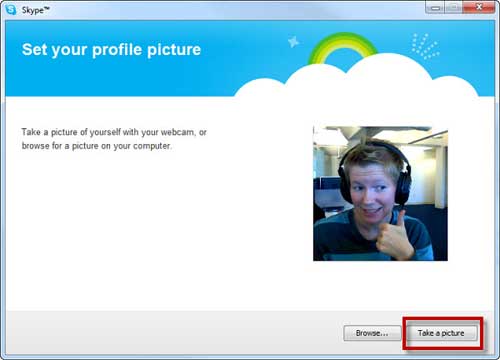Click the 'Take a picture of yourself' instruction text

(114, 139)
